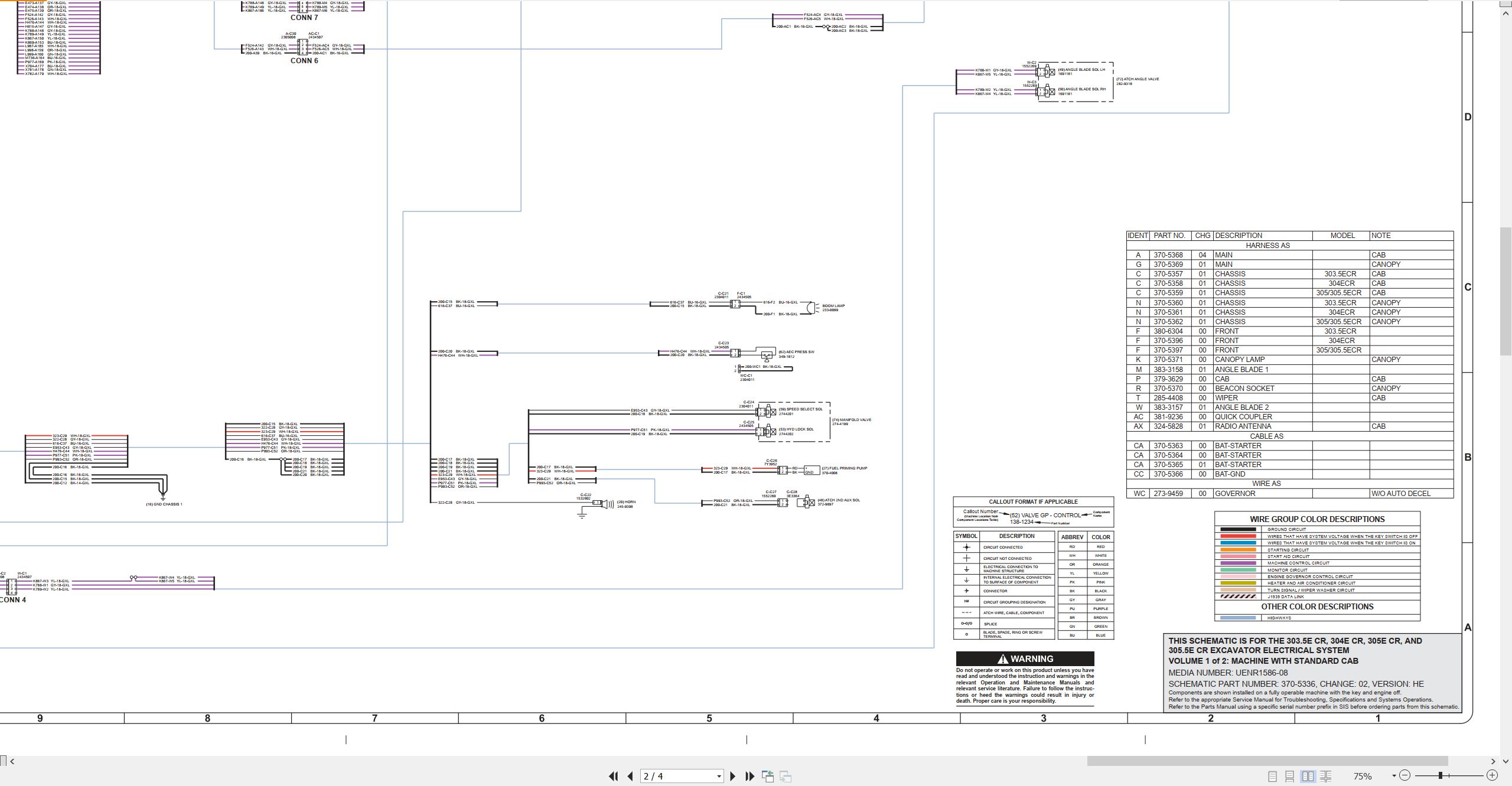
Task: Click the CABLE AS table heading
Action: click(x=1266, y=436)
